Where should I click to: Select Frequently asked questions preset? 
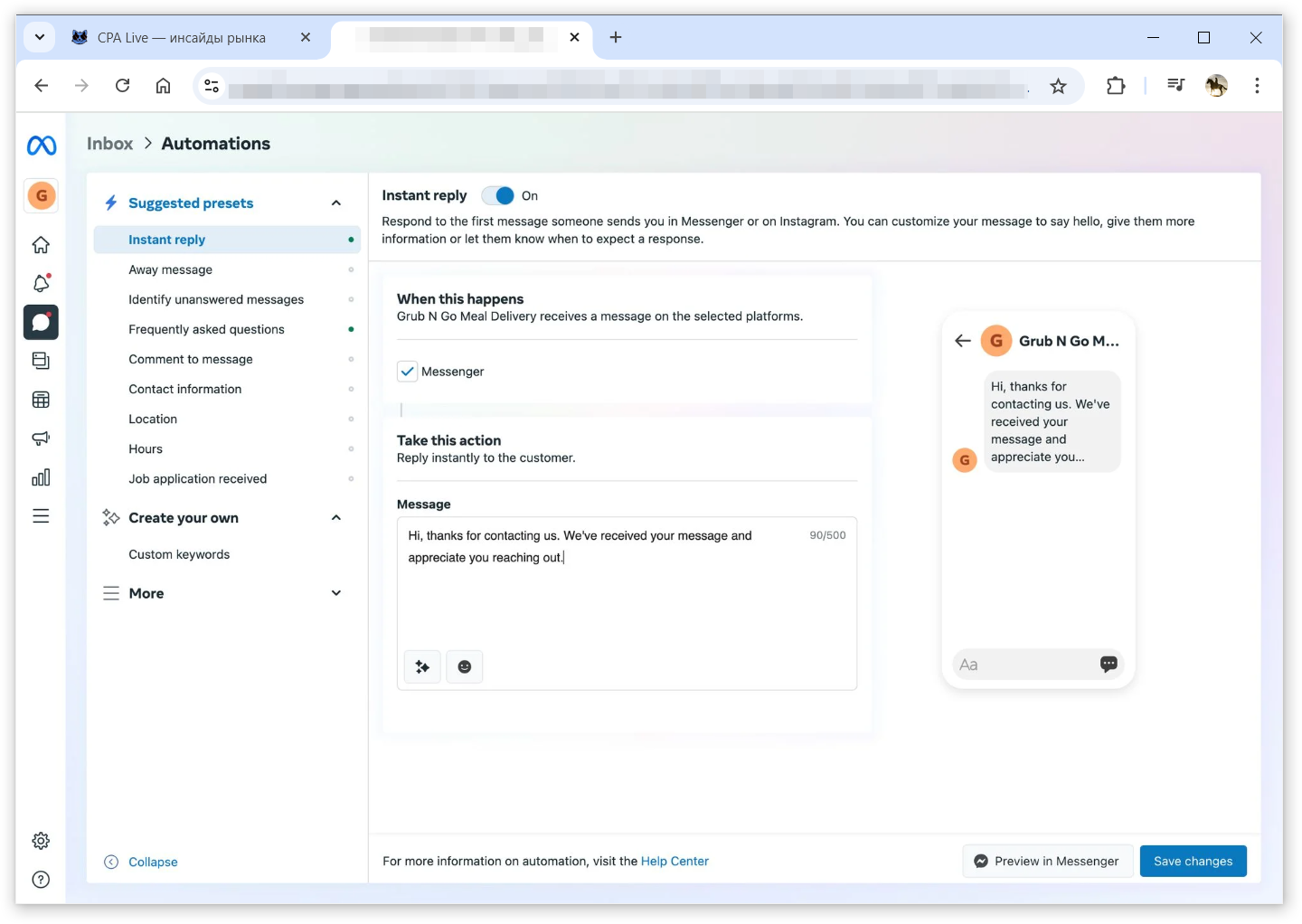pyautogui.click(x=227, y=329)
